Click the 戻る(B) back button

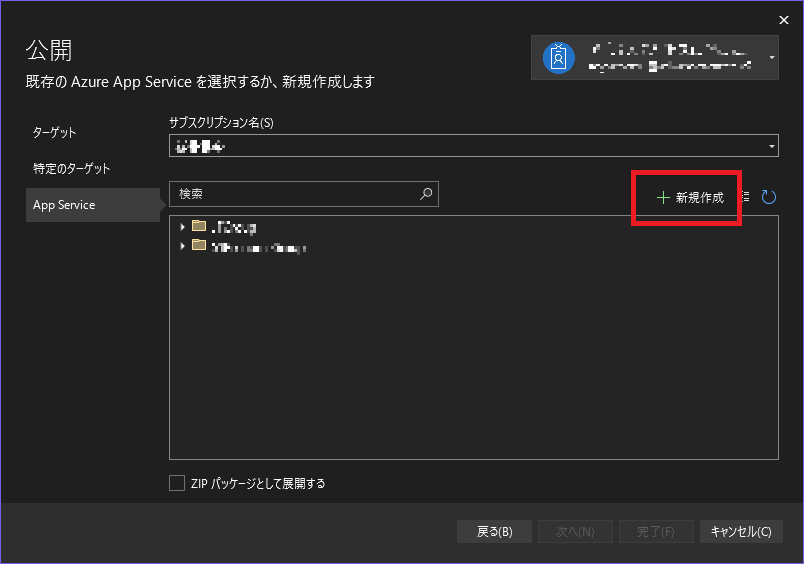[x=494, y=532]
